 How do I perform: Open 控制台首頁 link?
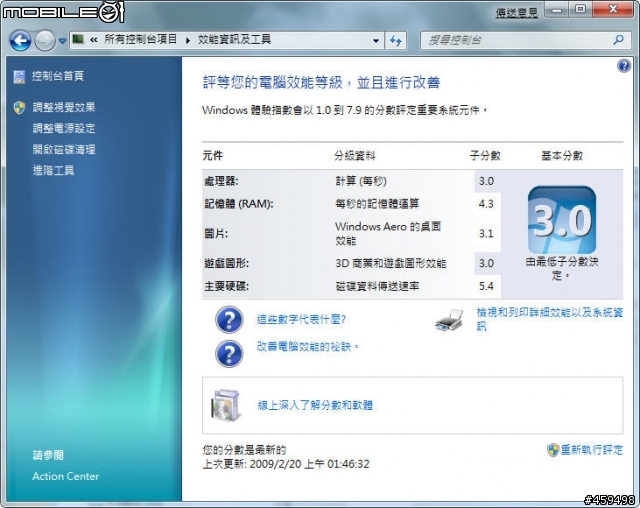58,76
